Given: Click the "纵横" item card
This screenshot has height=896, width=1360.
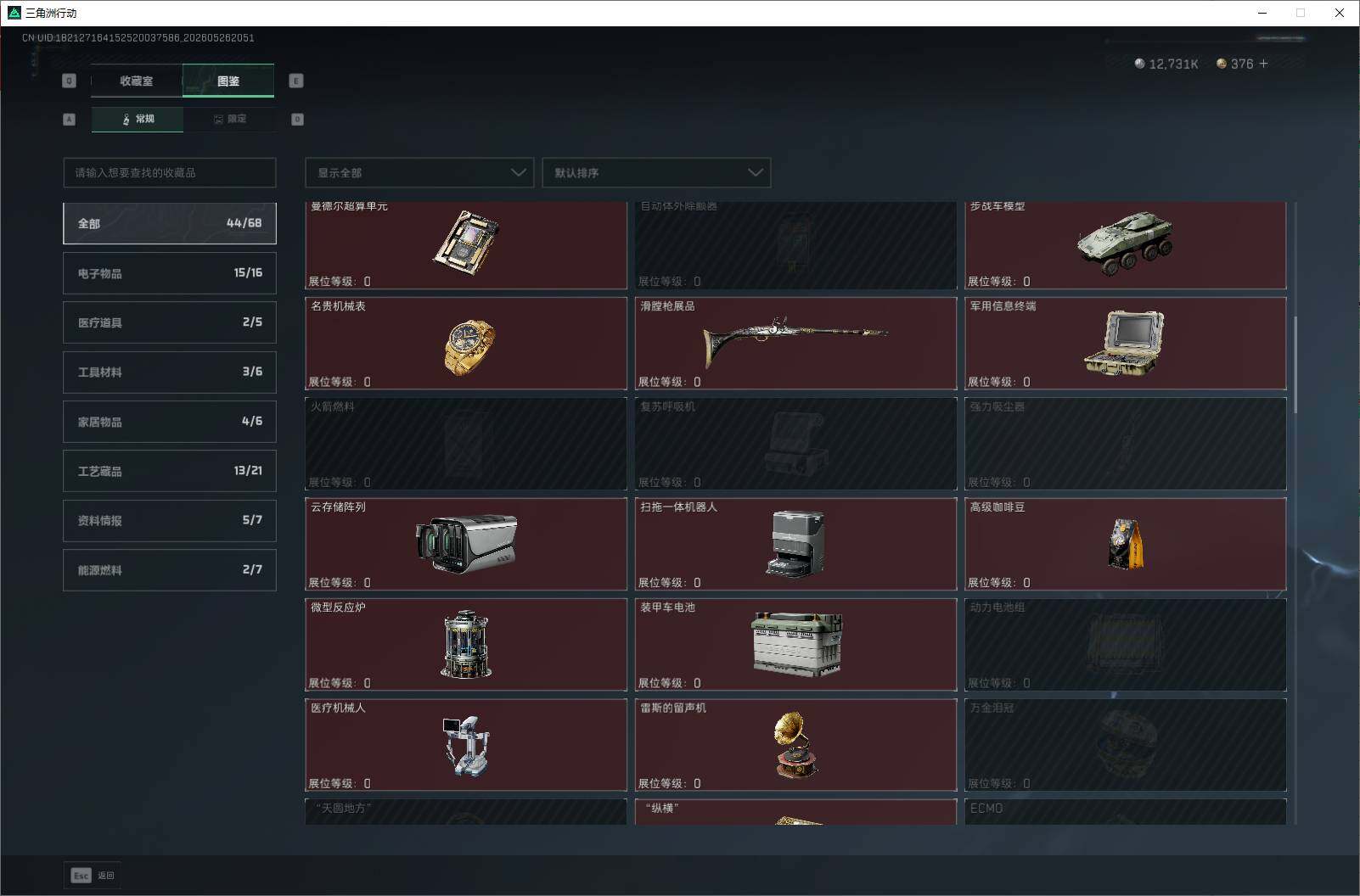Looking at the screenshot, I should pos(795,812).
